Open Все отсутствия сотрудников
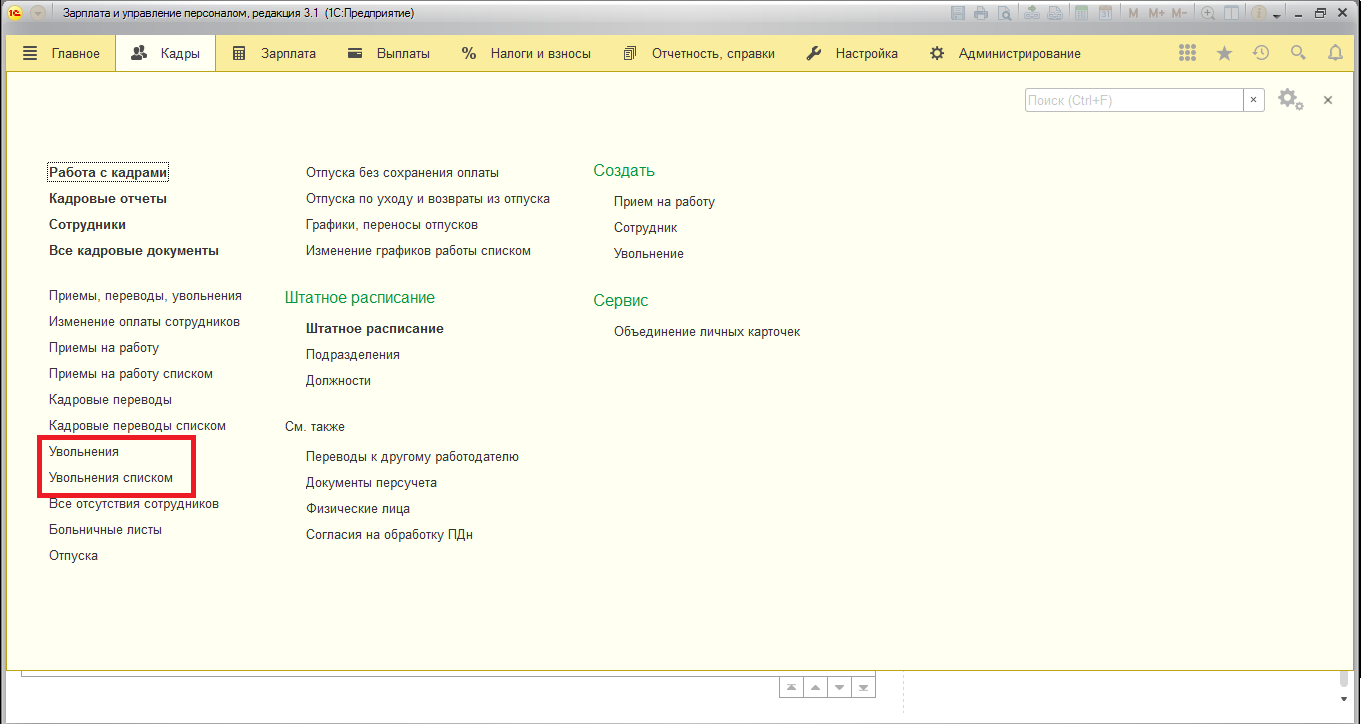Image resolution: width=1362 pixels, height=724 pixels. tap(134, 503)
